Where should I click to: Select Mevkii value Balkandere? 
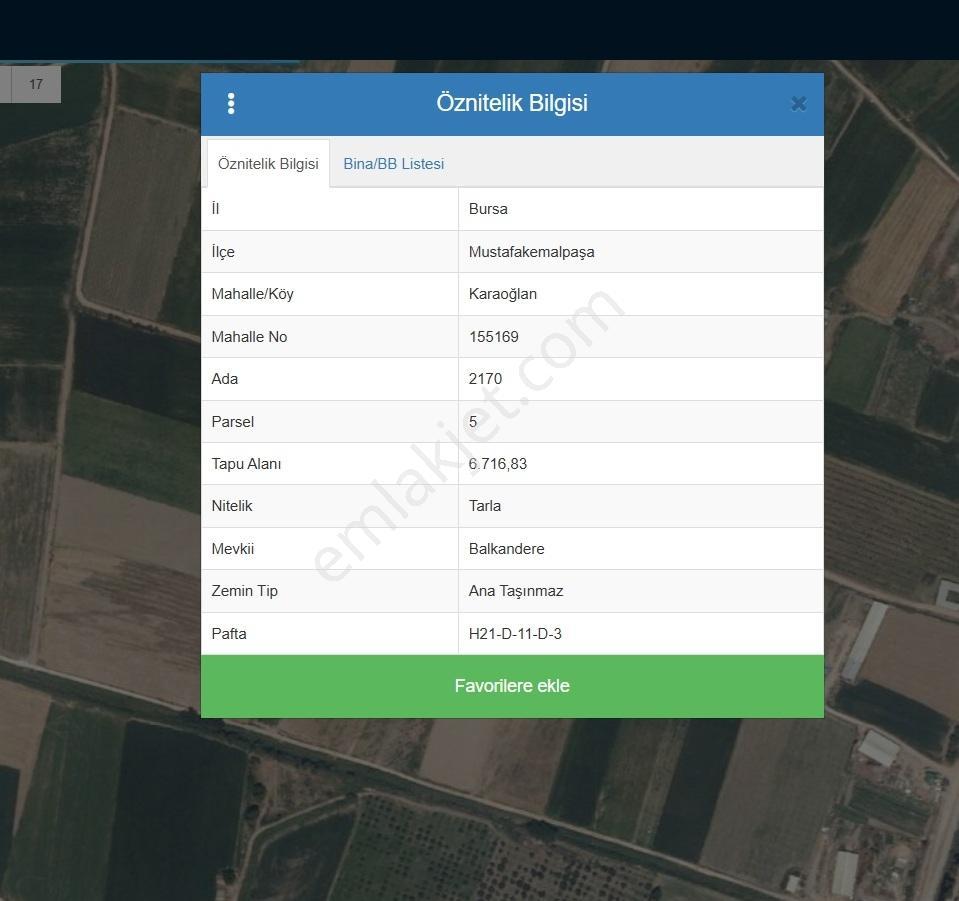pos(506,549)
